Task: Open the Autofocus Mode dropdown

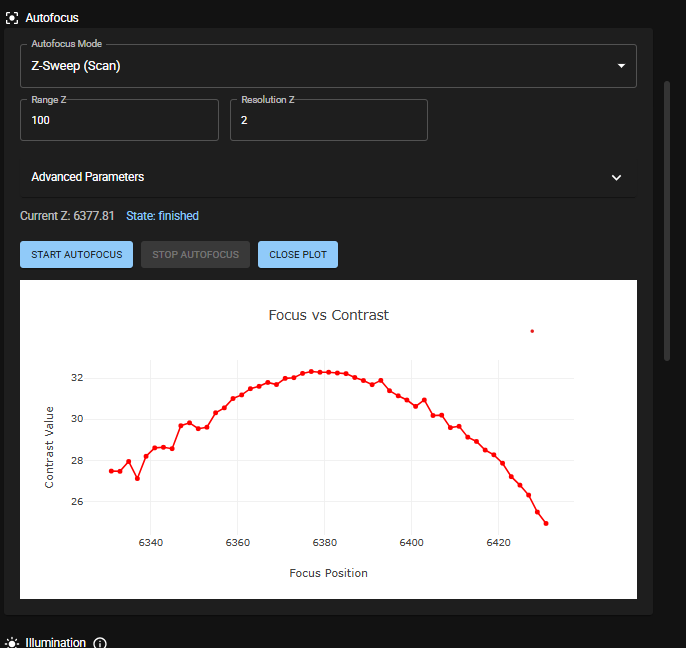Action: click(328, 66)
